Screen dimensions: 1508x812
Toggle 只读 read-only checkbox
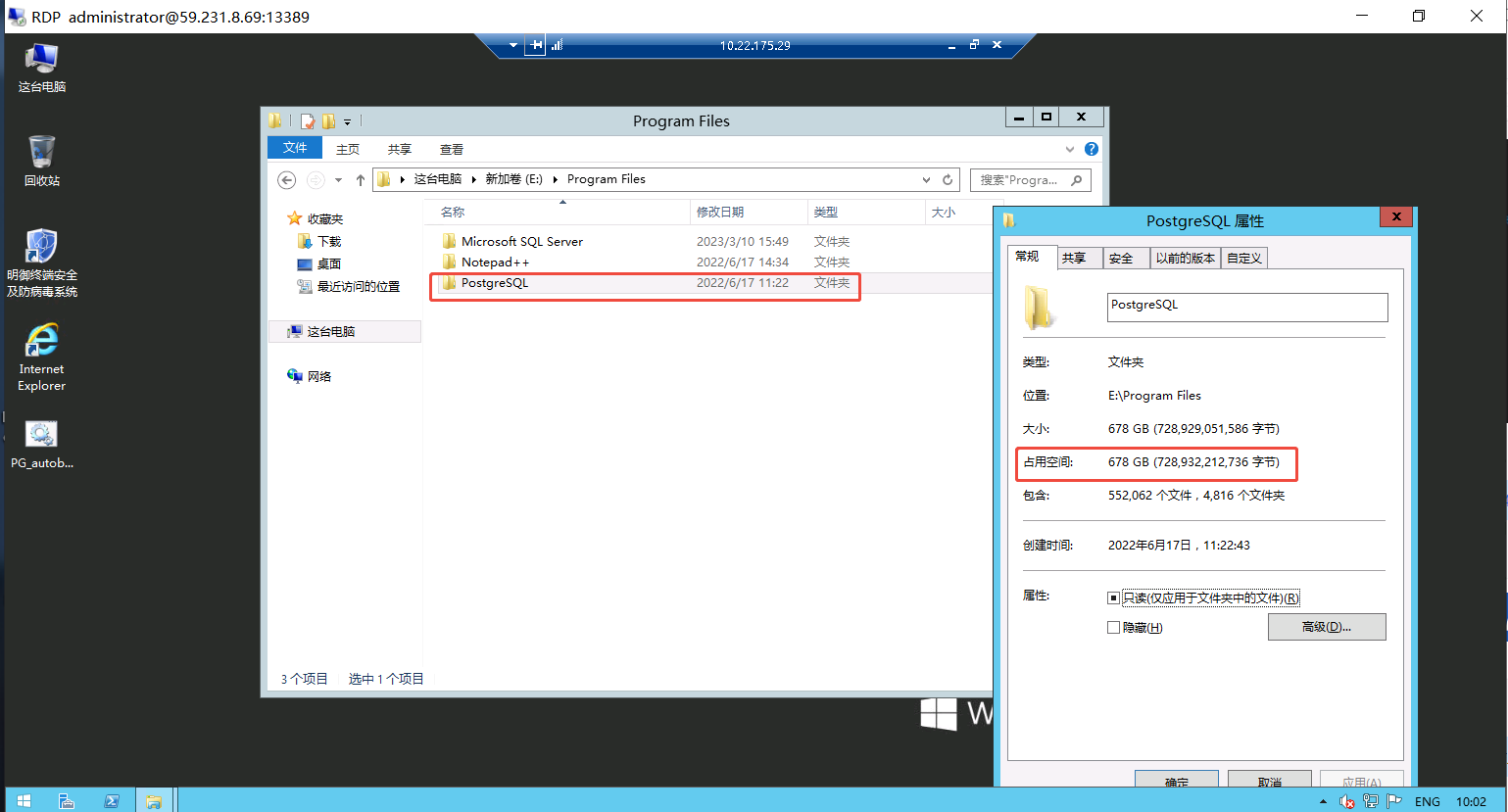pyautogui.click(x=1113, y=597)
